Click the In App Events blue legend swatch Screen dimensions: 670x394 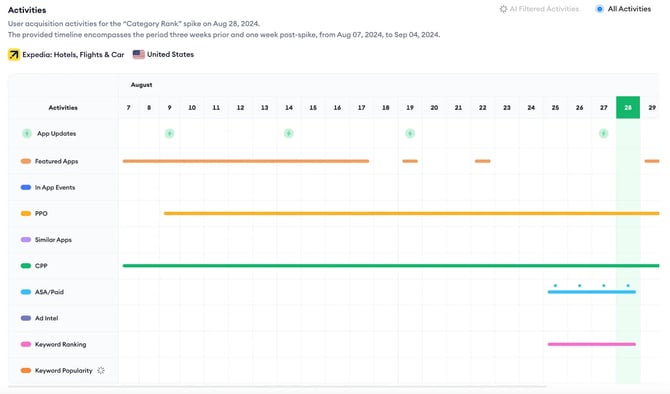tap(26, 187)
